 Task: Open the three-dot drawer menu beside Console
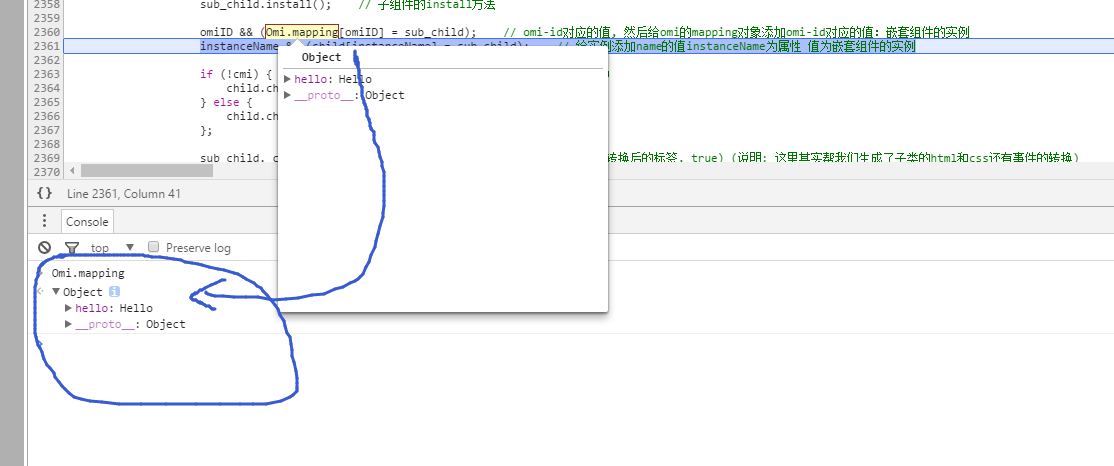pyautogui.click(x=44, y=221)
